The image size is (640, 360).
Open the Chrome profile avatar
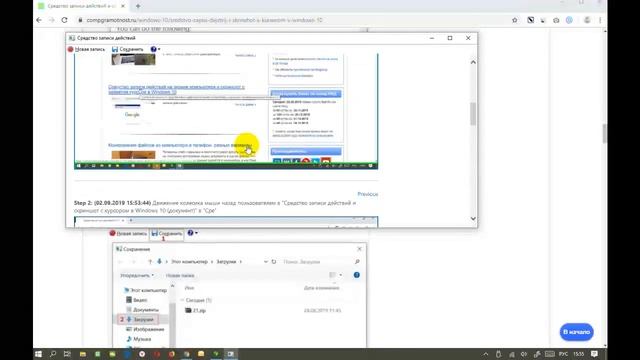(x=587, y=20)
